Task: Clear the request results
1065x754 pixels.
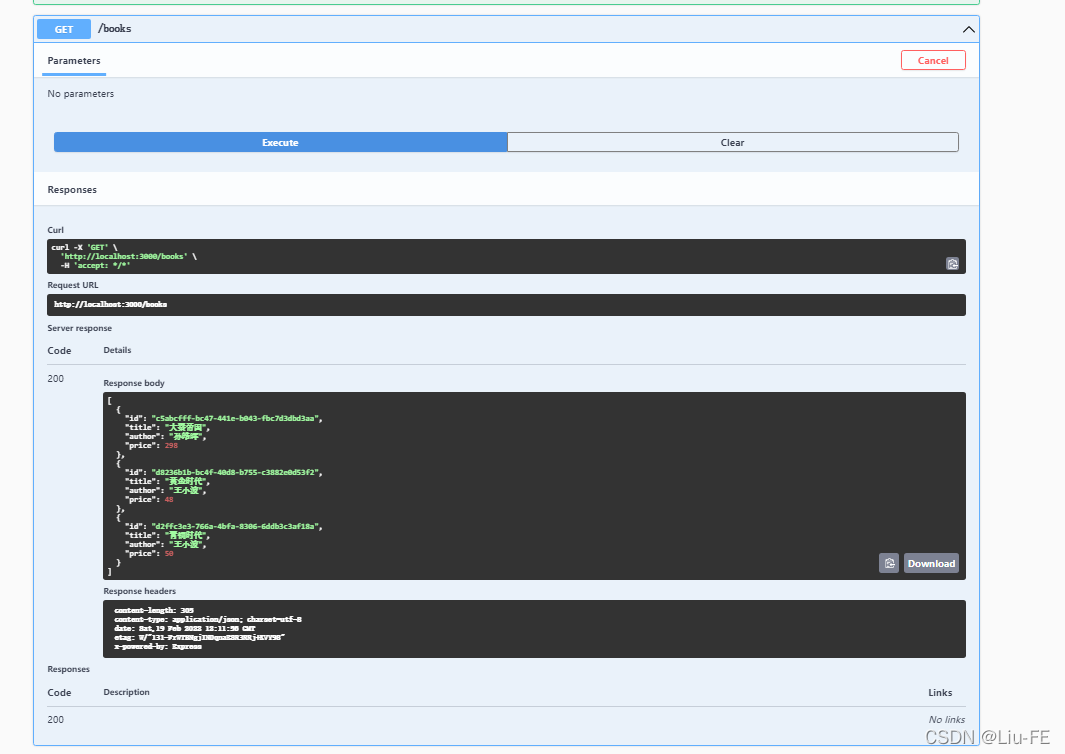Action: pos(733,143)
